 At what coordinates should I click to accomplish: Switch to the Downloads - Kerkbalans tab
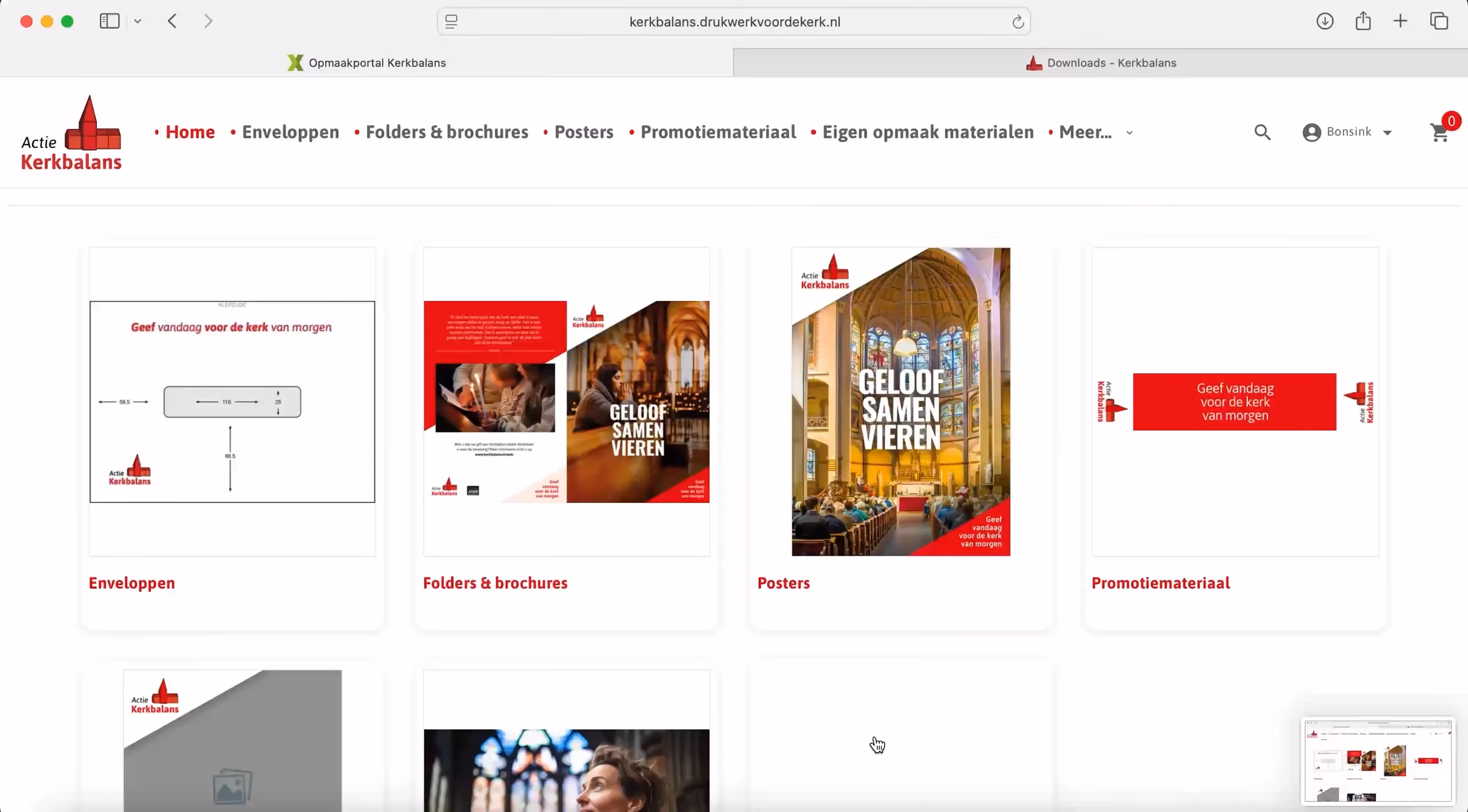[x=1101, y=63]
